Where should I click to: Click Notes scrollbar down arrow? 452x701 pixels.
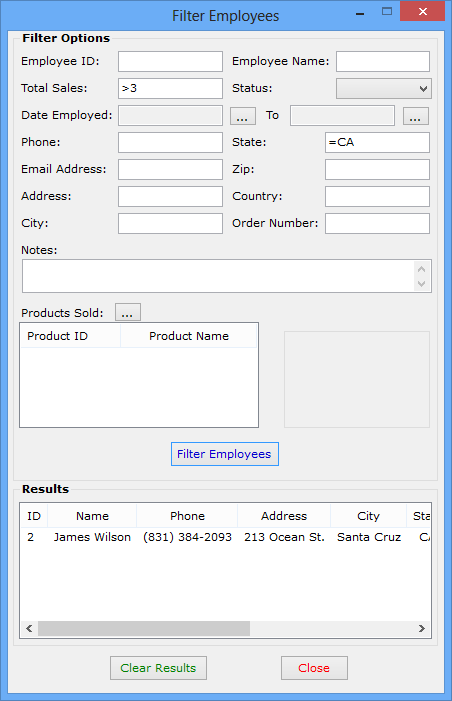click(x=421, y=283)
